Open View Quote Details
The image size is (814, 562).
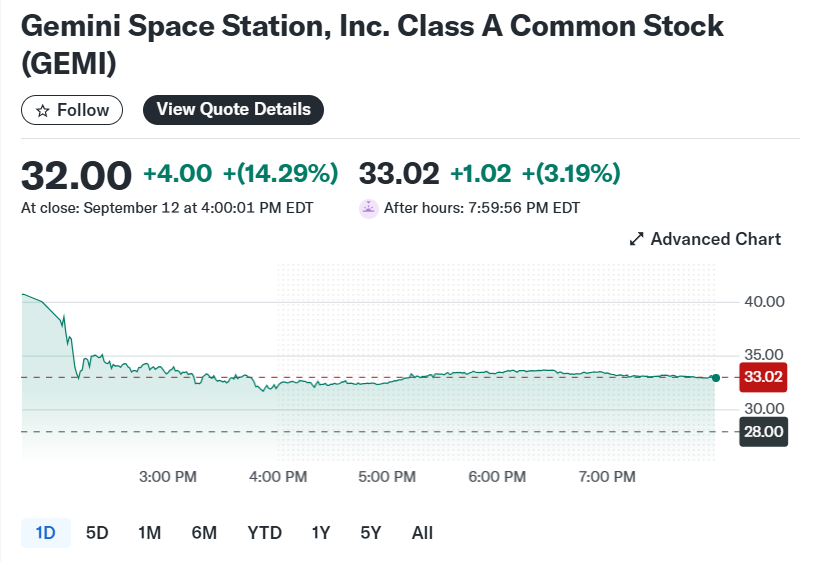233,110
